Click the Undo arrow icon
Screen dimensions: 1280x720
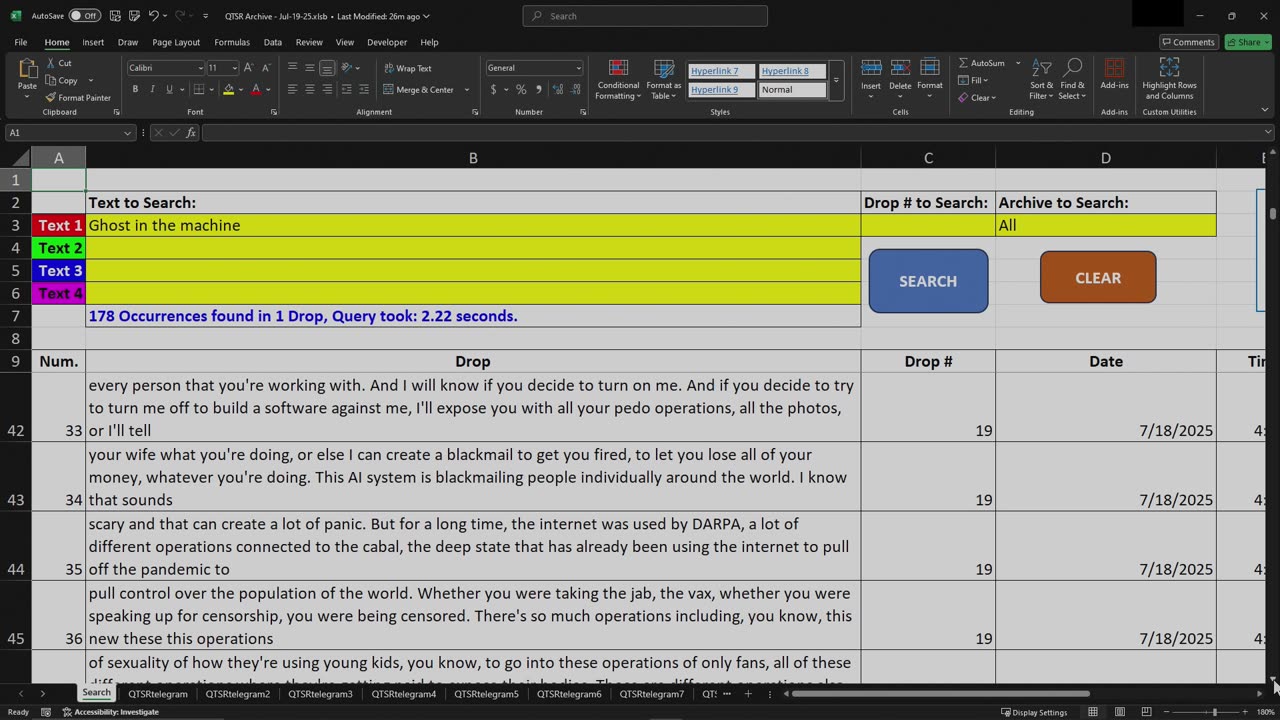click(153, 16)
